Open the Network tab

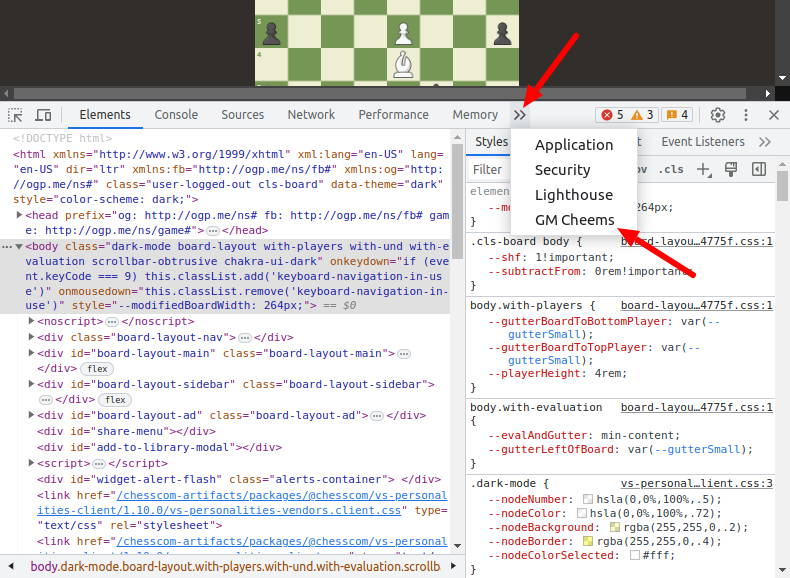click(x=311, y=115)
